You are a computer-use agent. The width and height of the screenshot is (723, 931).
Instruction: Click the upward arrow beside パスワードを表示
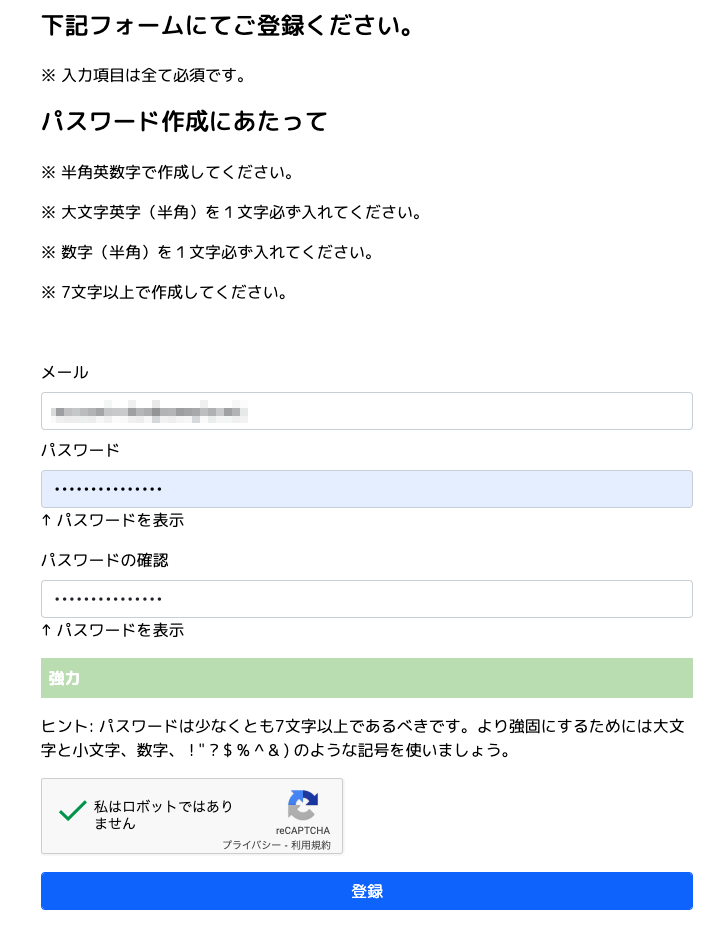(x=48, y=520)
